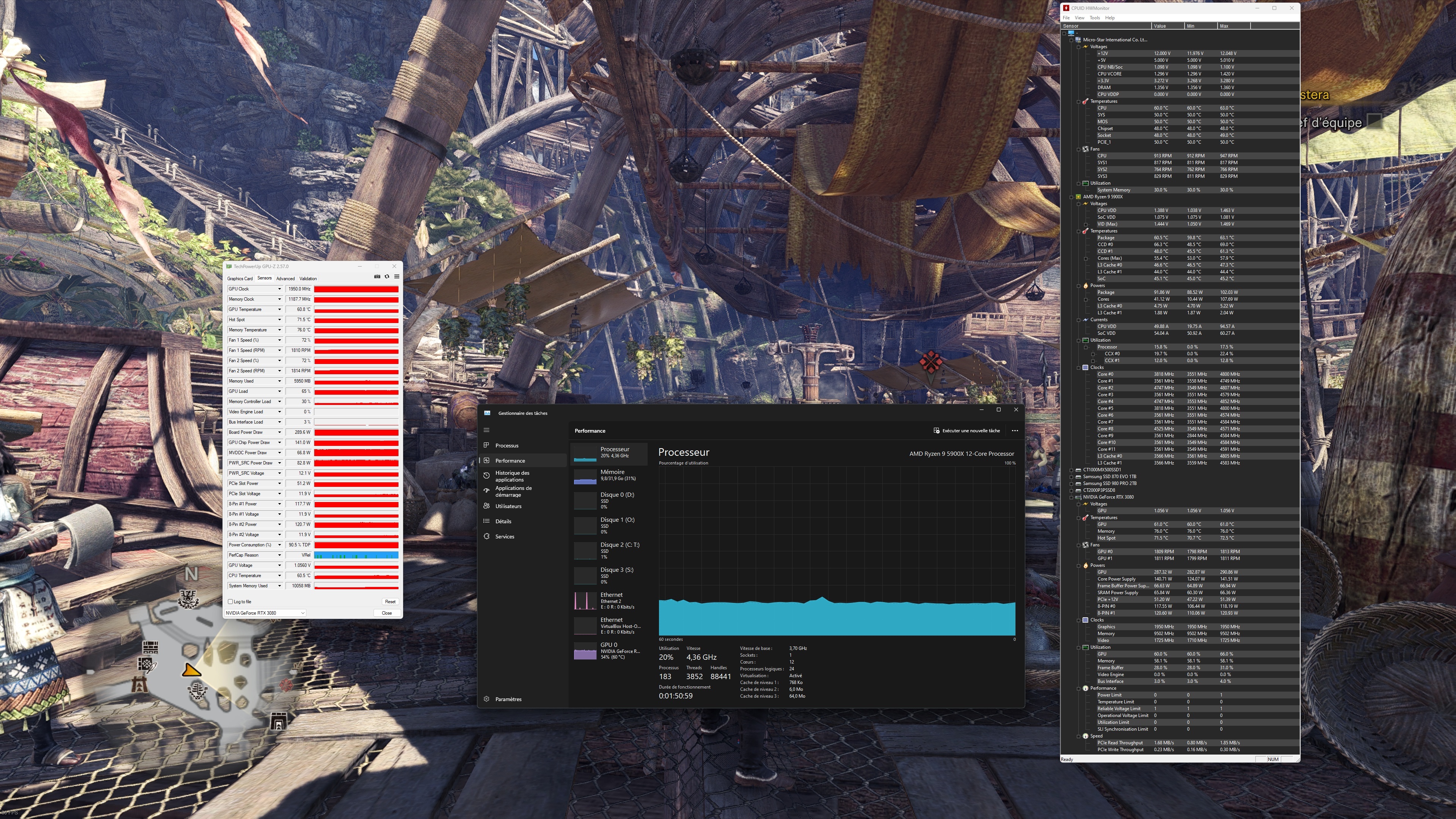Collapse the AMD Ryzen 9 5900X tree node
Screen dimensions: 1456x819
click(1071, 197)
